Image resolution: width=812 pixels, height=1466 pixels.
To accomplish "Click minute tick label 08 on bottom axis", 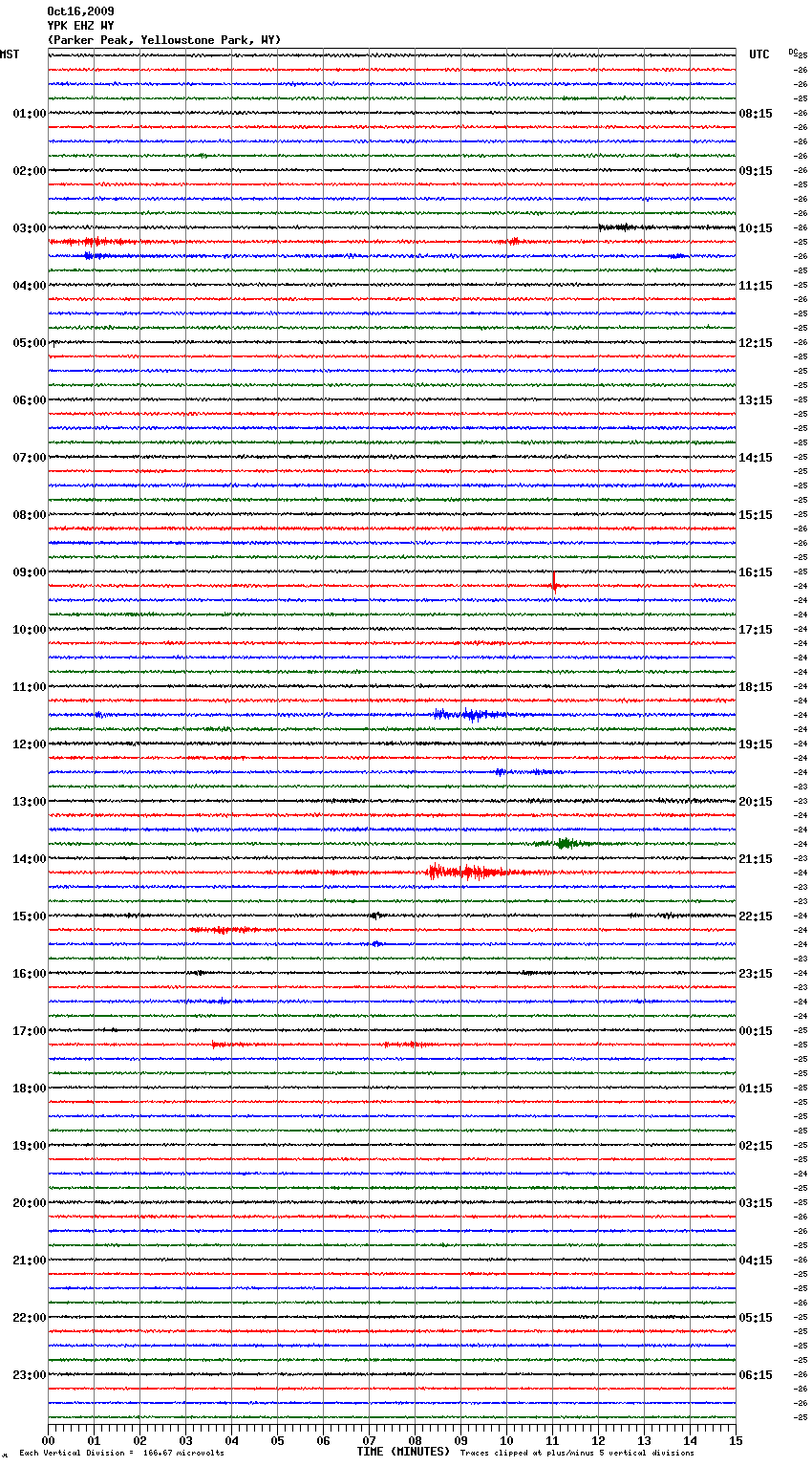I will point(415,1439).
